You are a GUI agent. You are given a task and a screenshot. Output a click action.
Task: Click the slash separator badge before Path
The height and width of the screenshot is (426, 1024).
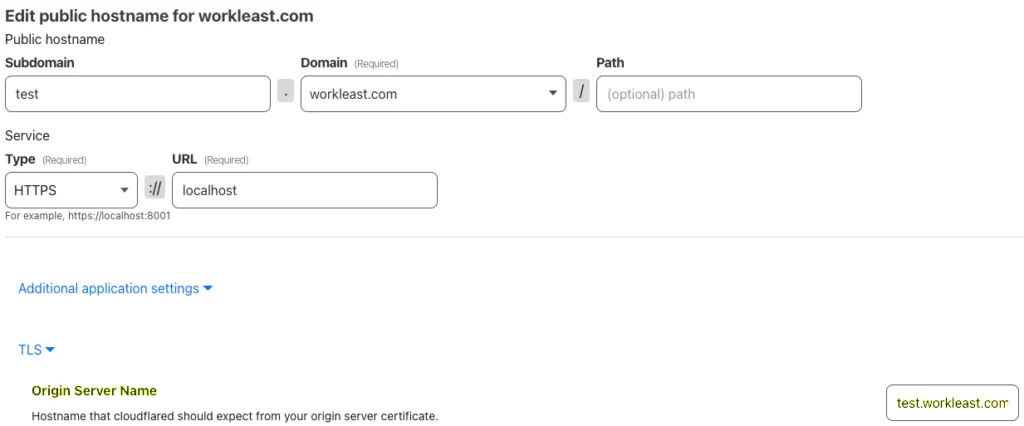(x=581, y=90)
